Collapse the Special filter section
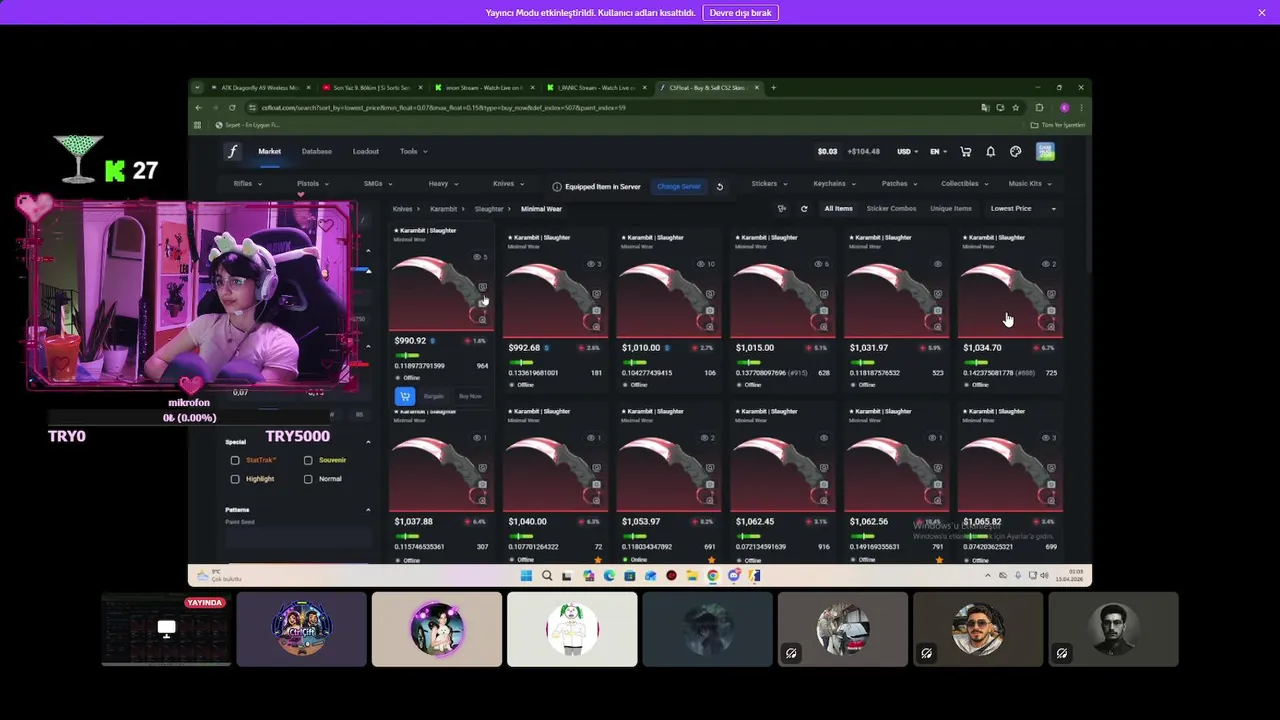This screenshot has height=720, width=1280. pos(368,442)
